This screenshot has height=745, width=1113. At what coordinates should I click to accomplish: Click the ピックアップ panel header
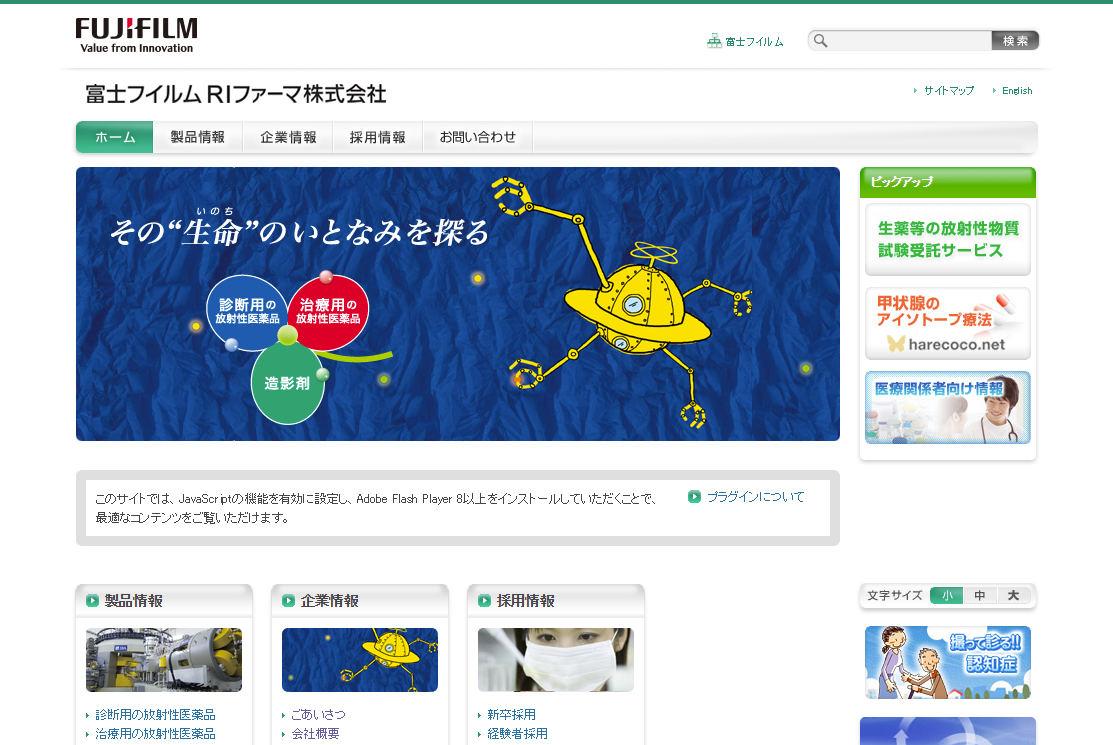pos(948,182)
